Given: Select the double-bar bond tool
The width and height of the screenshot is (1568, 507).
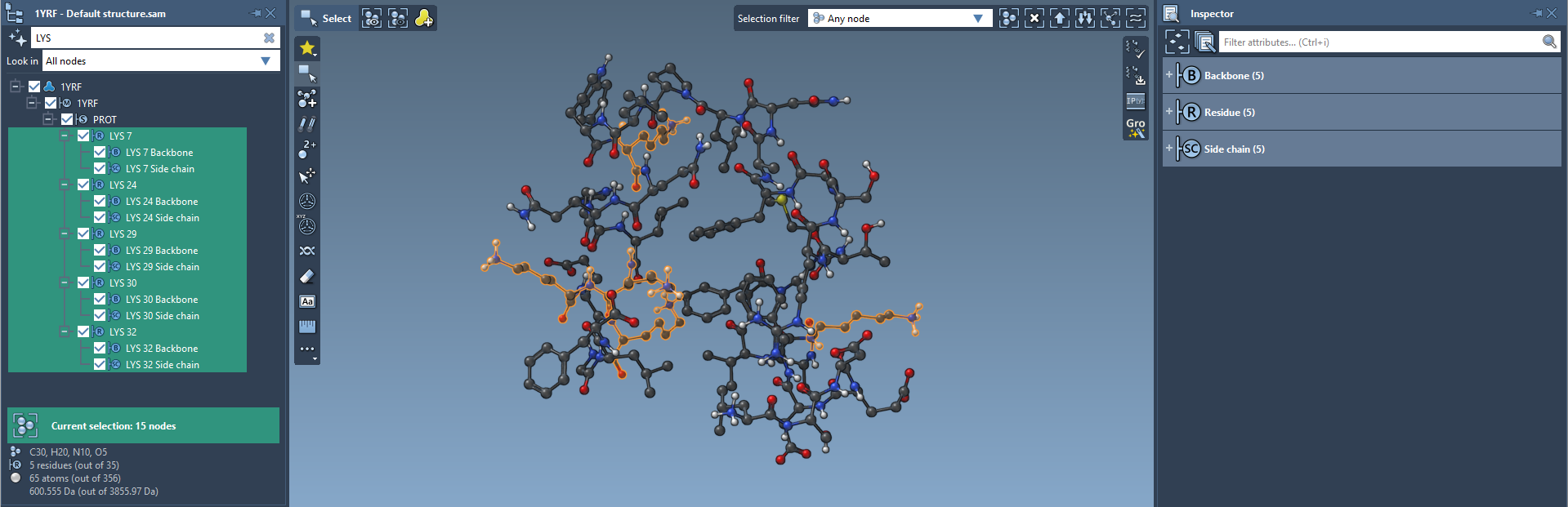Looking at the screenshot, I should 307,124.
